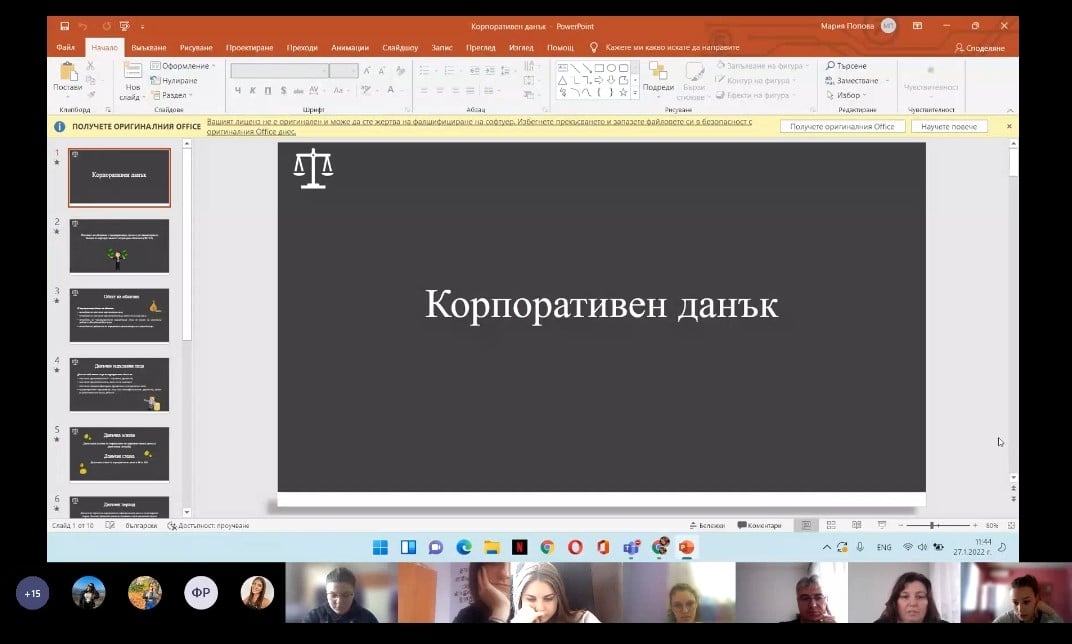Switch to the Slide Show (Слайдшоу) tab

click(x=400, y=47)
